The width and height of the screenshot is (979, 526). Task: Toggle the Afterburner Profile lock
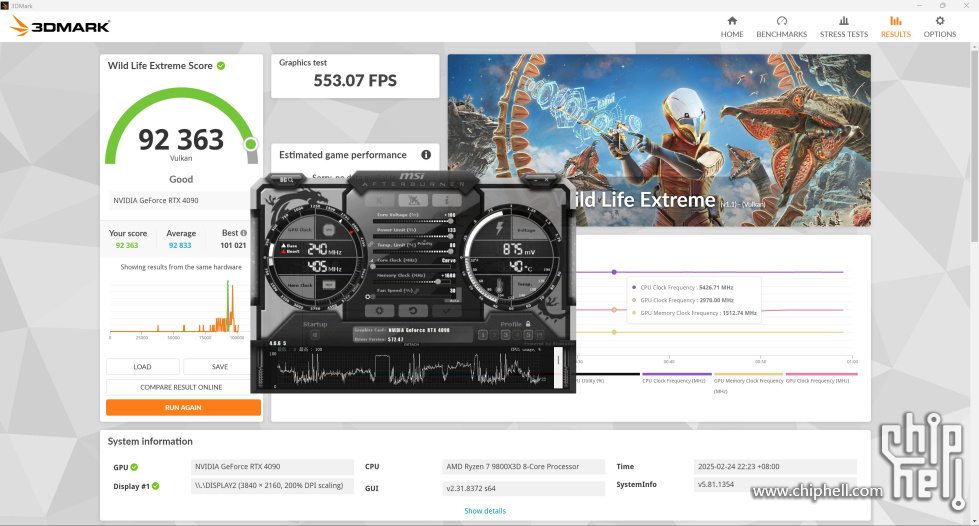click(x=528, y=324)
